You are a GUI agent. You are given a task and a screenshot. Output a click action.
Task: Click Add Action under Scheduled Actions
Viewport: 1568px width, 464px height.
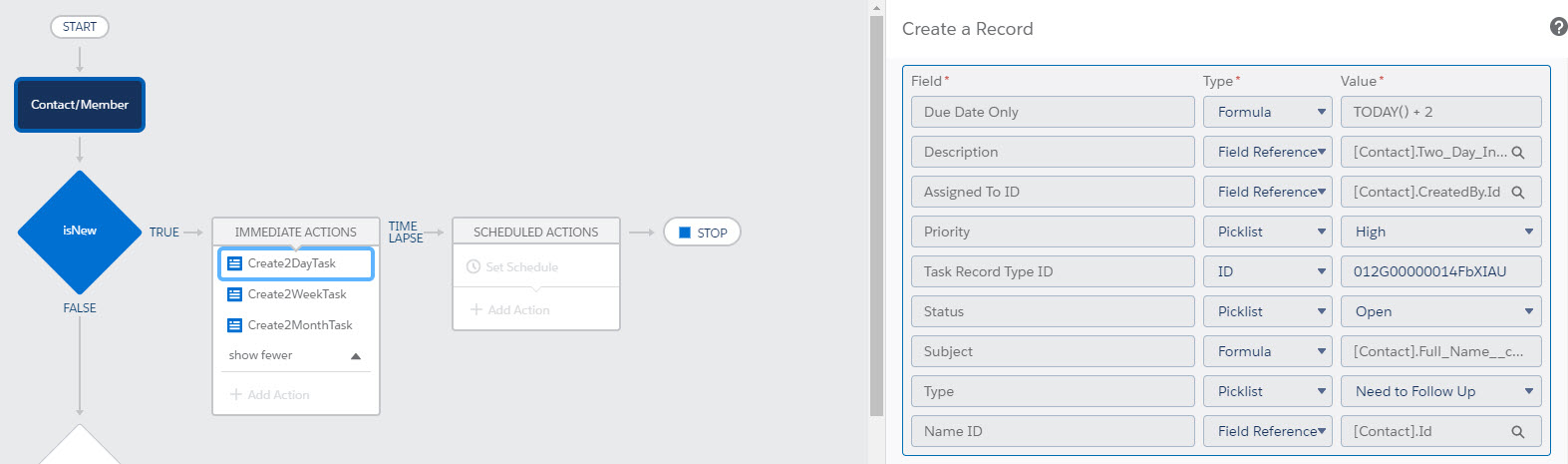point(510,310)
